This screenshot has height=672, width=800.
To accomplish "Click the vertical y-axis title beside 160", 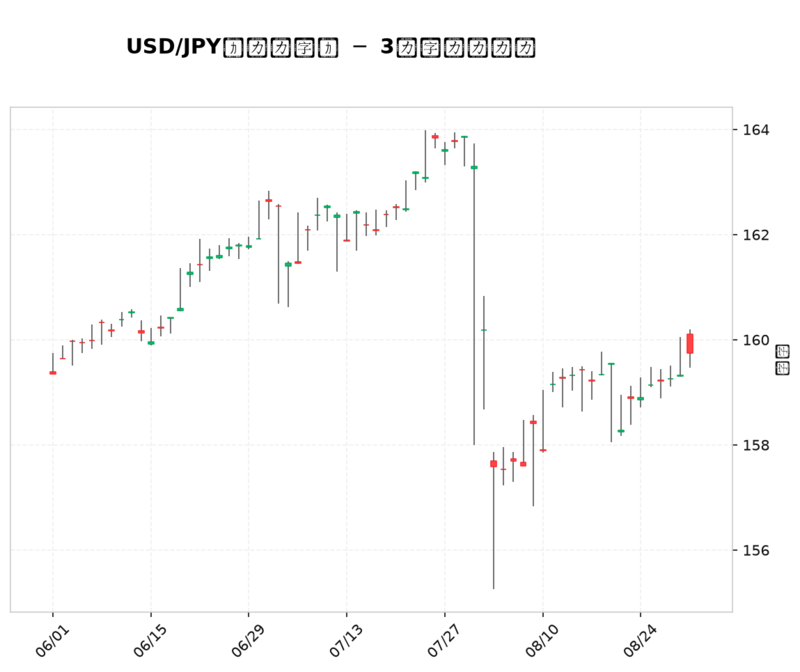I will [x=782, y=360].
